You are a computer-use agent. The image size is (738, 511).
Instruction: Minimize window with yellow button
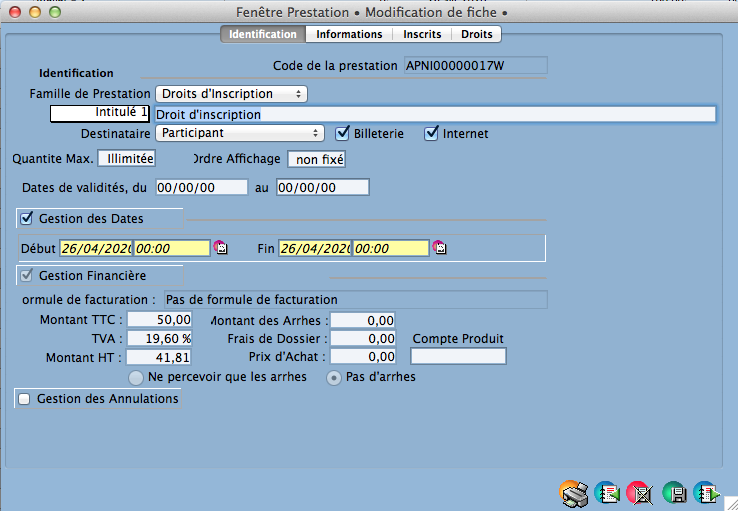pos(35,12)
